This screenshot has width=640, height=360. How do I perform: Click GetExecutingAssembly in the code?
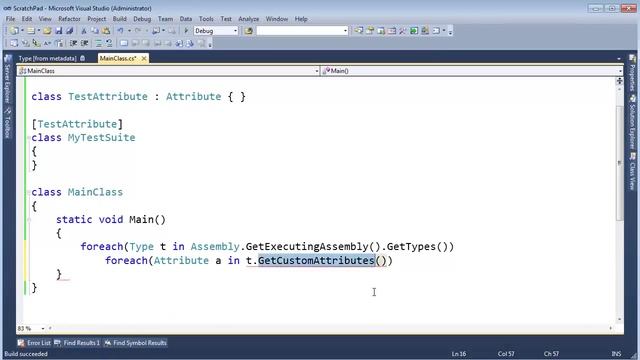point(307,247)
